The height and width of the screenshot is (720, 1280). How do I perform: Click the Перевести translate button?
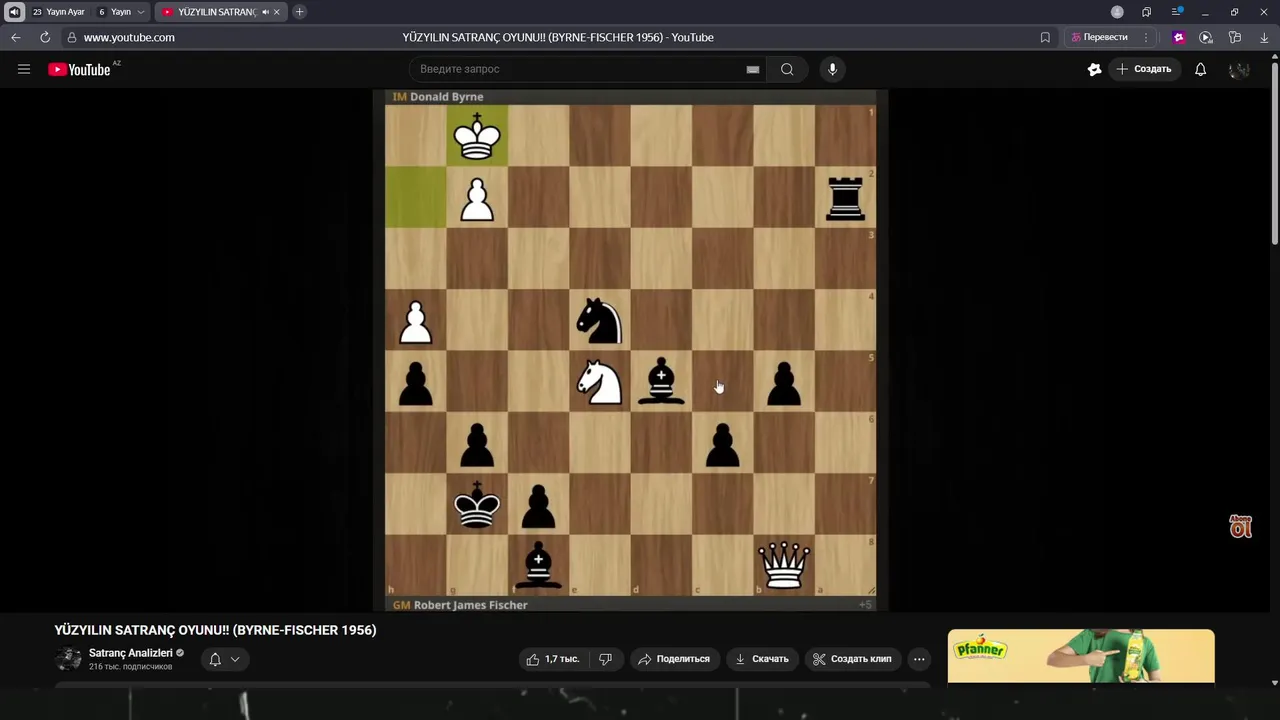[x=1099, y=37]
